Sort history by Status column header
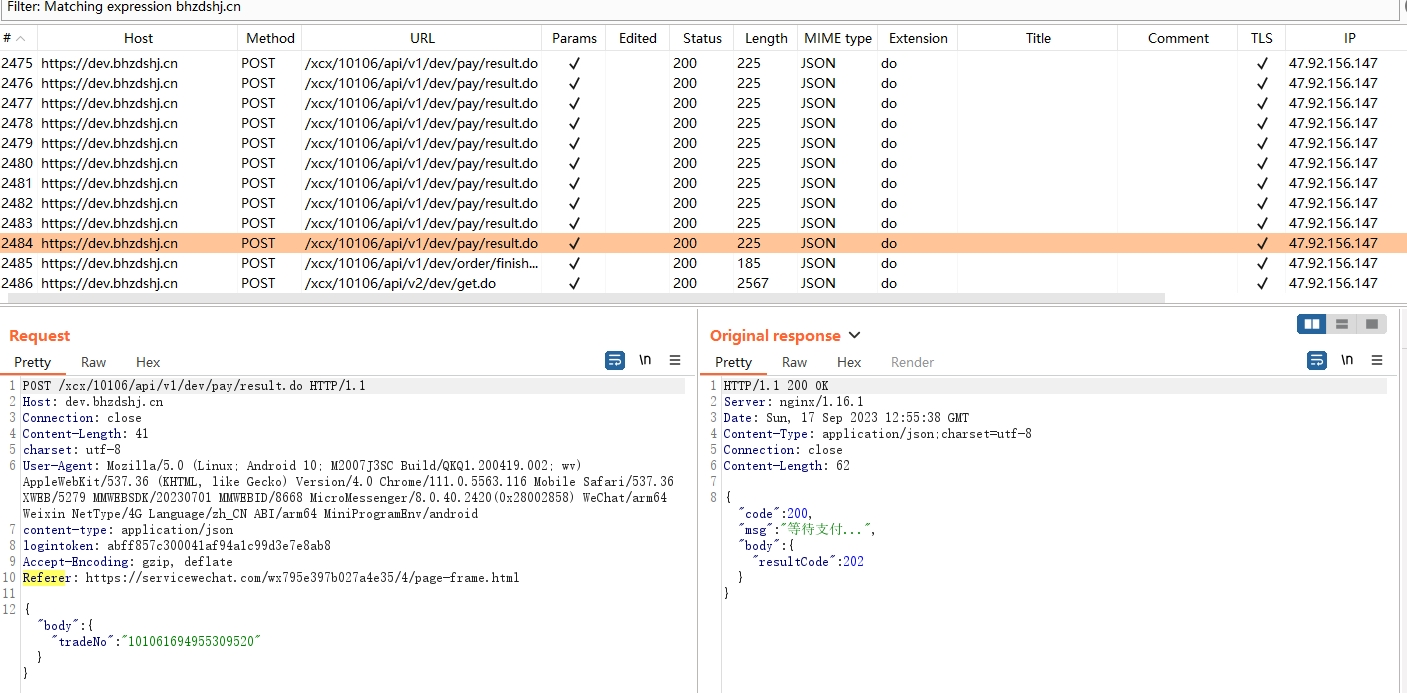Image resolution: width=1407 pixels, height=693 pixels. point(702,38)
